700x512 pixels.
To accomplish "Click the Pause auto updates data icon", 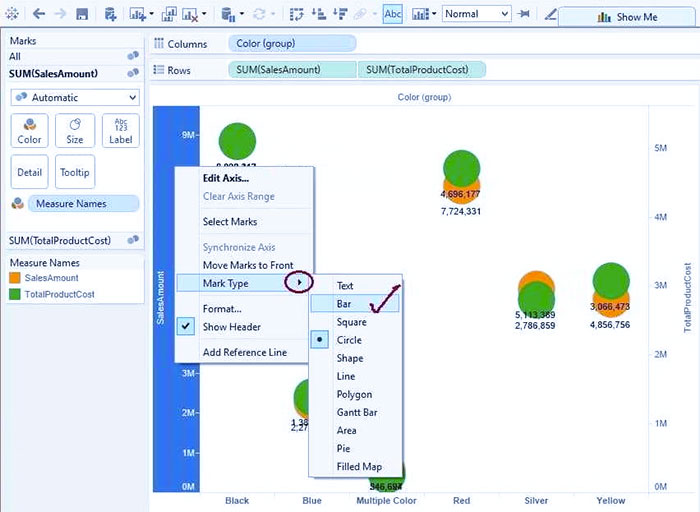I will point(228,14).
